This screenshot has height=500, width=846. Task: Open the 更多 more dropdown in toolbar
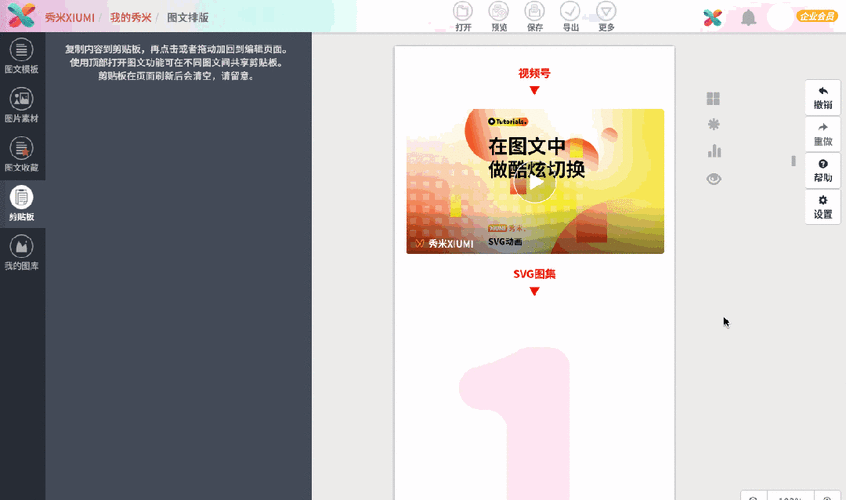point(606,17)
